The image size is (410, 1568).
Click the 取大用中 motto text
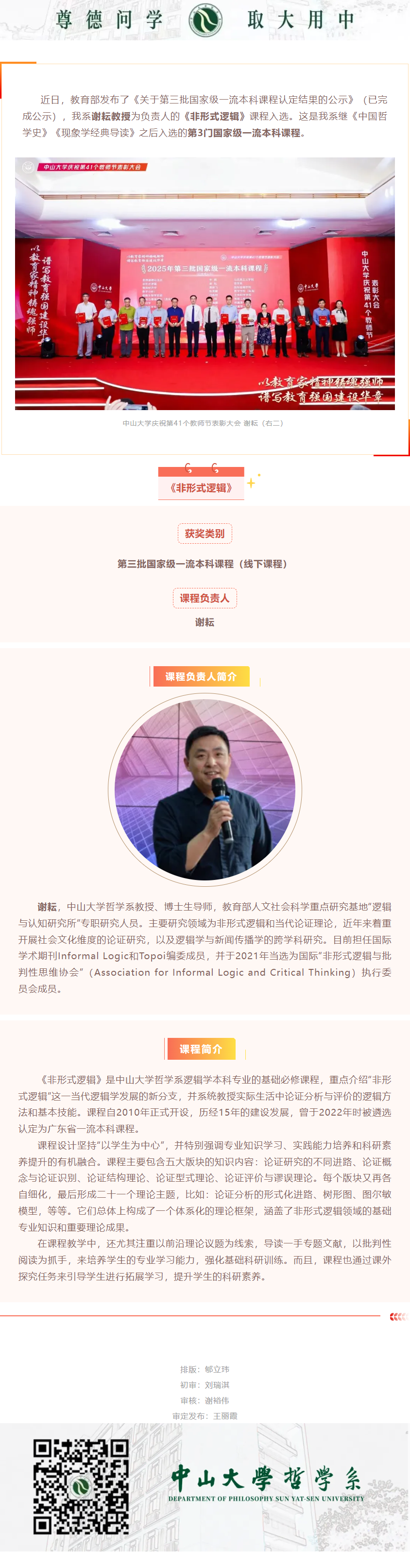pyautogui.click(x=301, y=20)
